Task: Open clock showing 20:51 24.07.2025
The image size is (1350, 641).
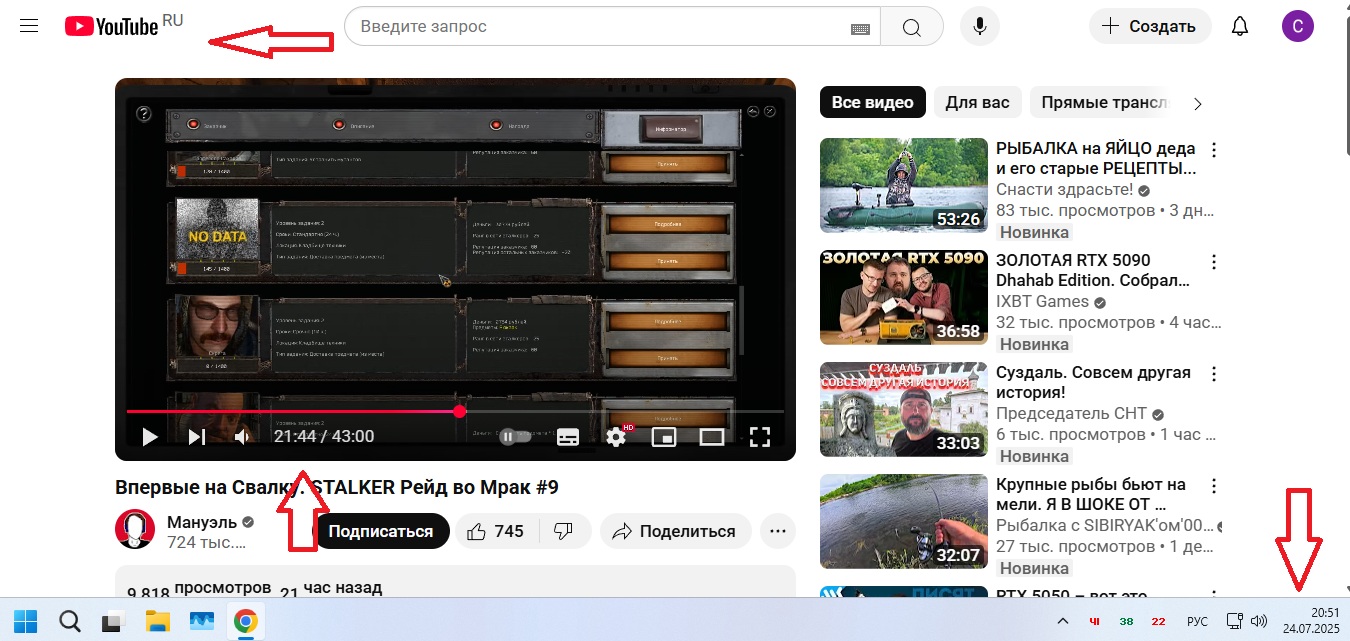Action: point(1311,621)
